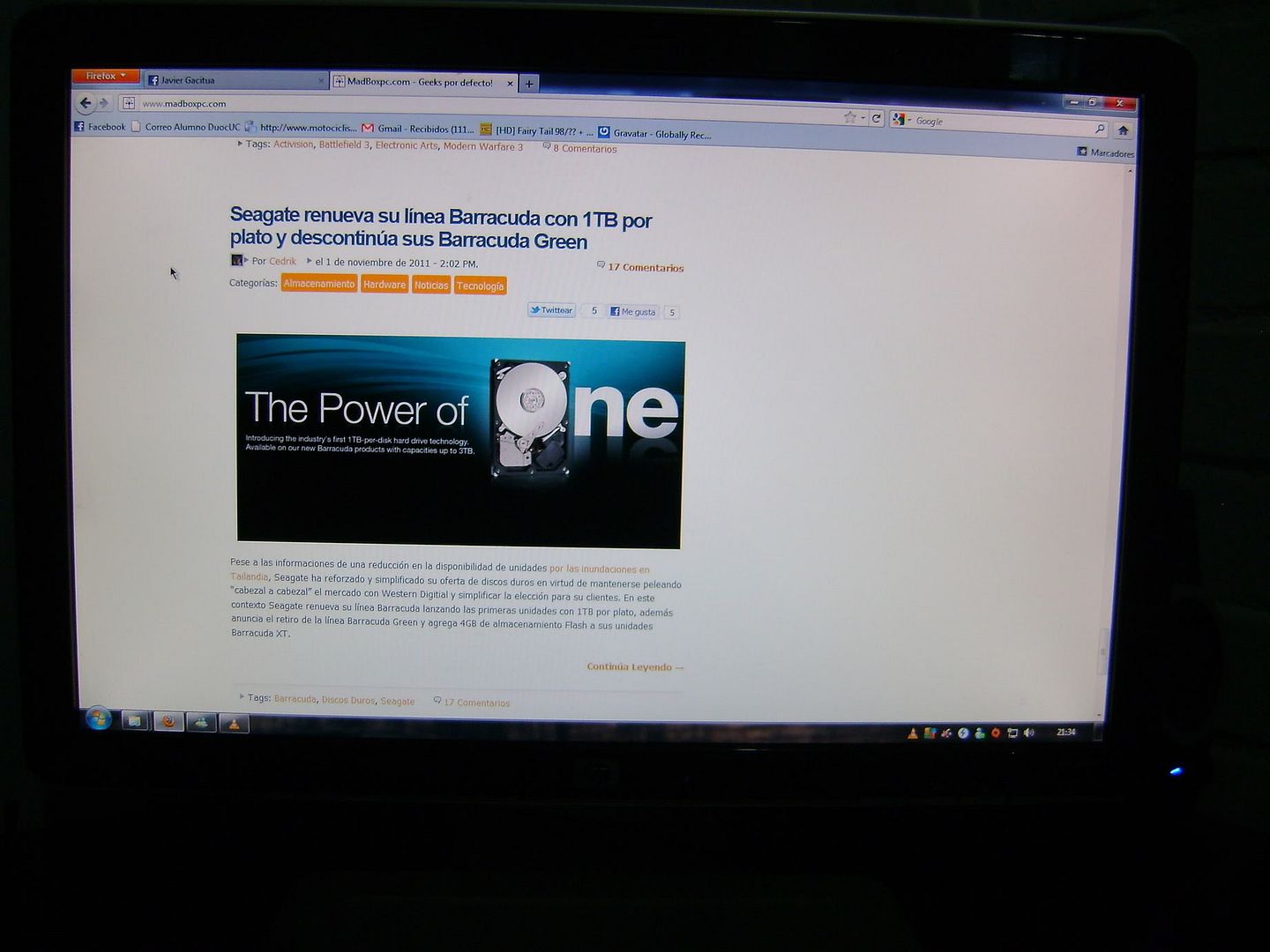This screenshot has width=1270, height=952.
Task: Open the Gmail - Recibidos bookmark
Action: [x=418, y=129]
